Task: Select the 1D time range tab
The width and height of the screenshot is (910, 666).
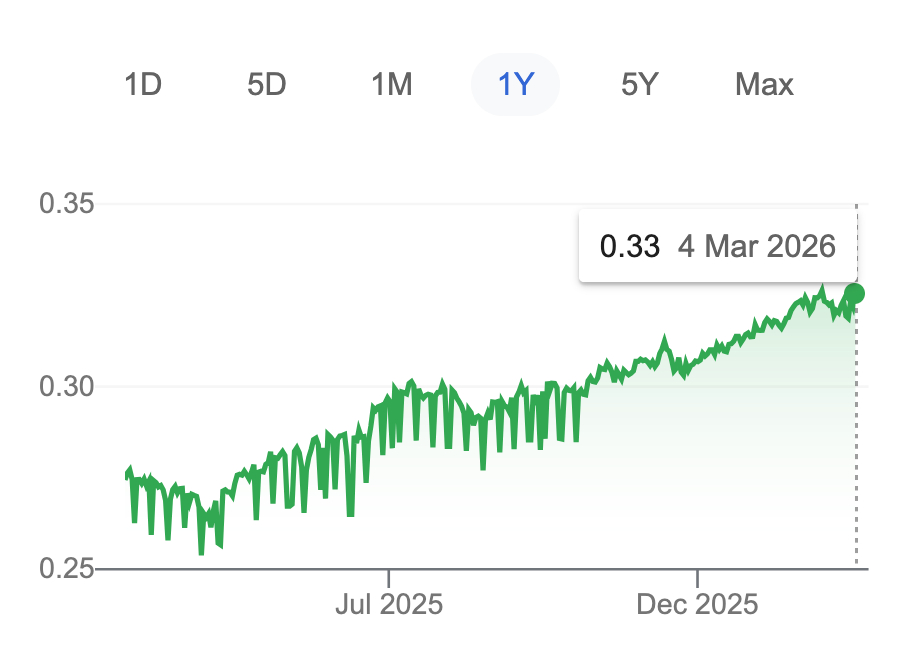Action: (x=143, y=85)
